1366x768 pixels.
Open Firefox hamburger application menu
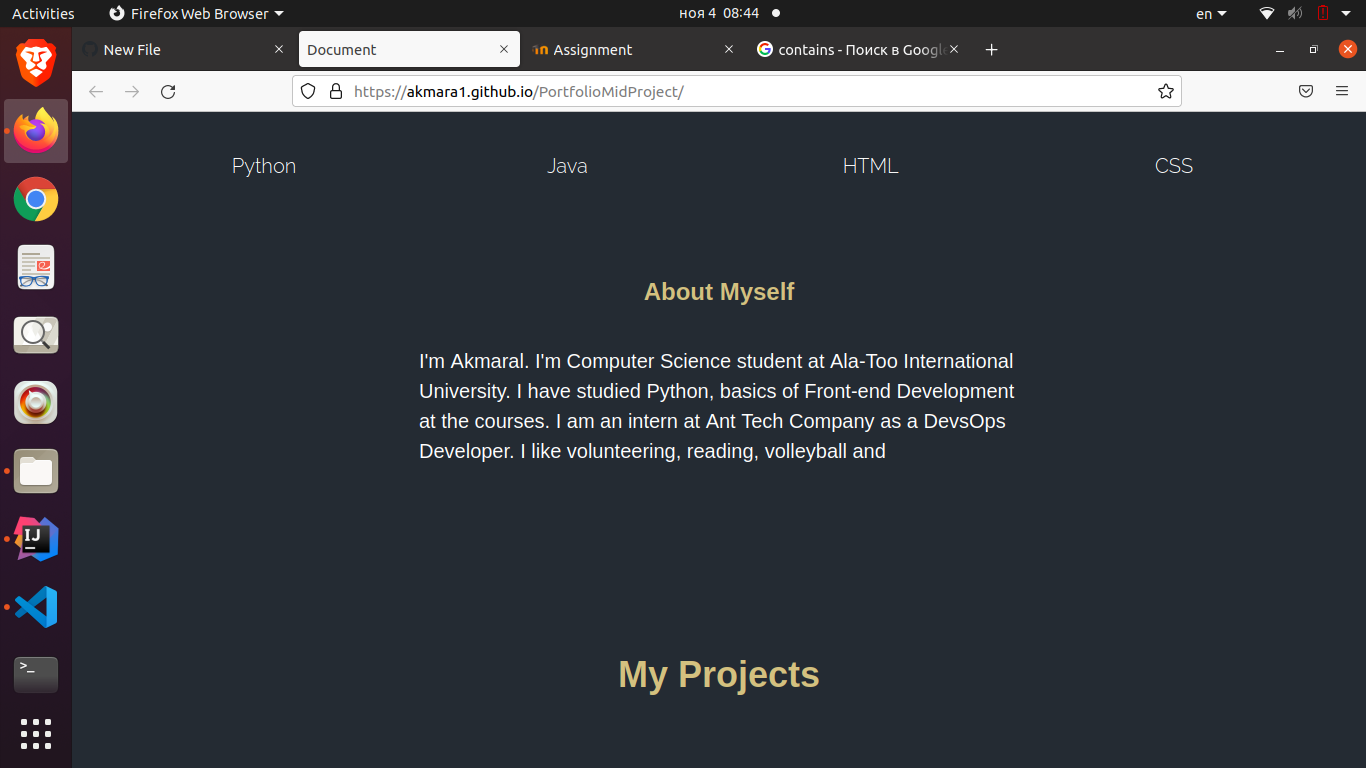[x=1342, y=91]
